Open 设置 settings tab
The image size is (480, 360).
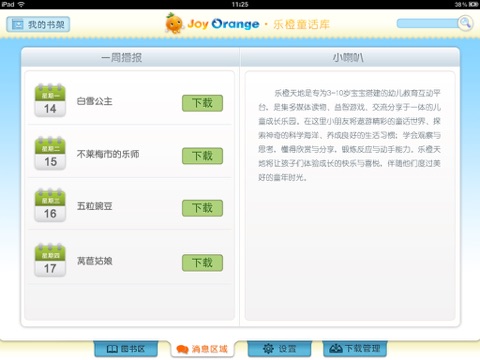(x=279, y=349)
